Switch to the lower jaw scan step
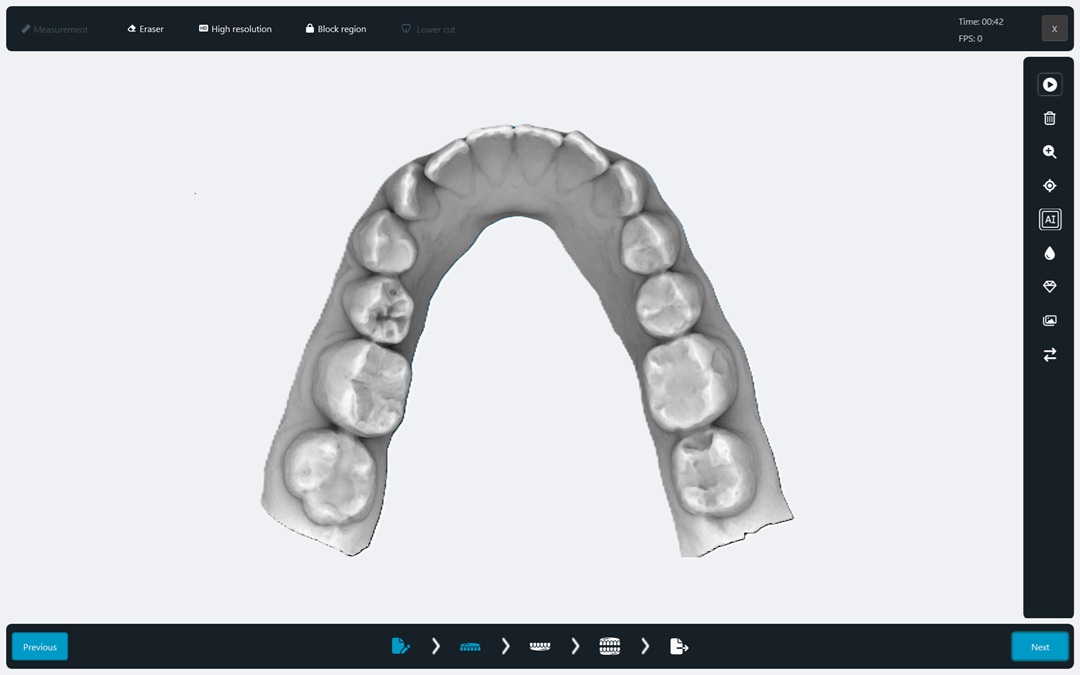1080x675 pixels. 540,647
